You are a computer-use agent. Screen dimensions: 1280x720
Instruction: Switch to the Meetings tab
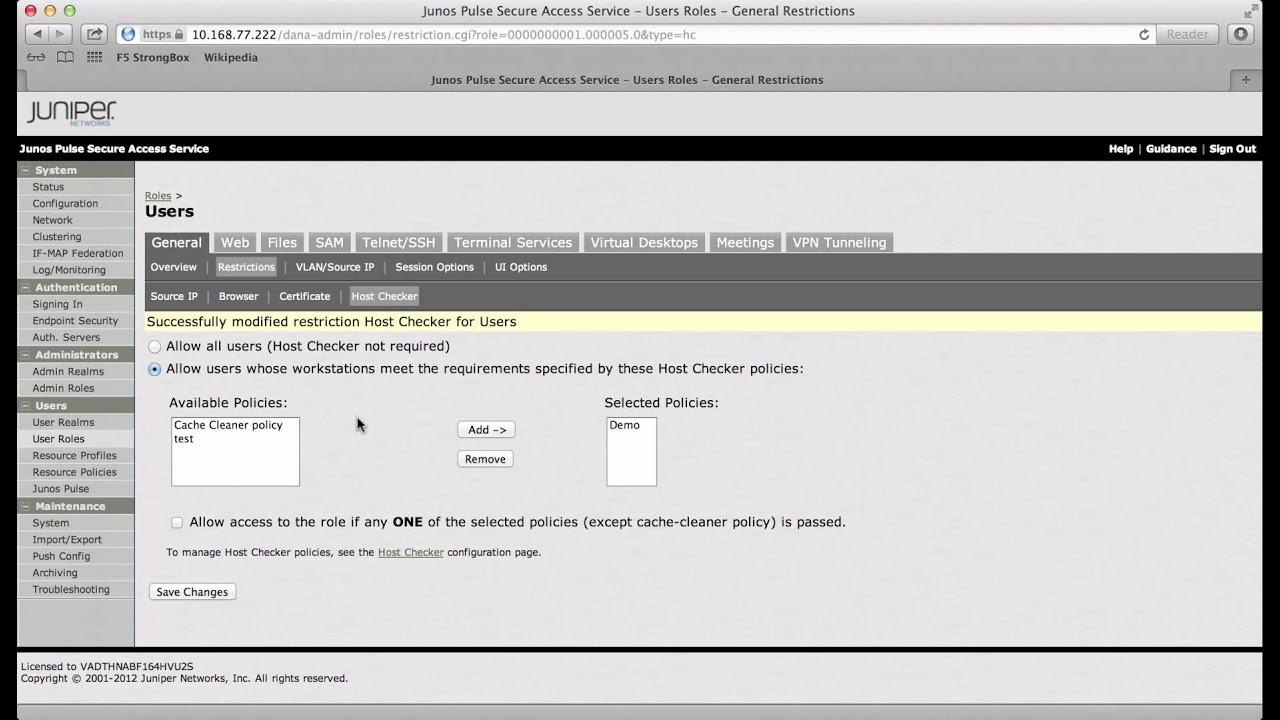point(745,242)
